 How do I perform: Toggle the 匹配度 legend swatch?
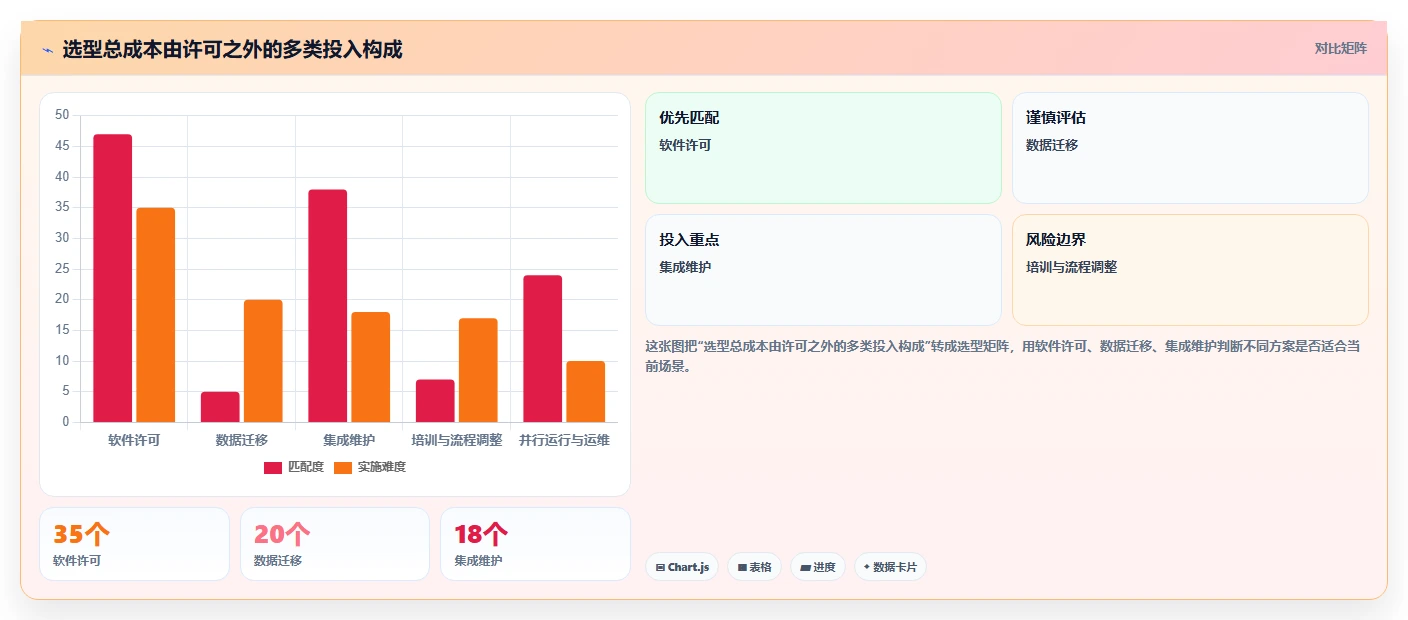tap(273, 467)
